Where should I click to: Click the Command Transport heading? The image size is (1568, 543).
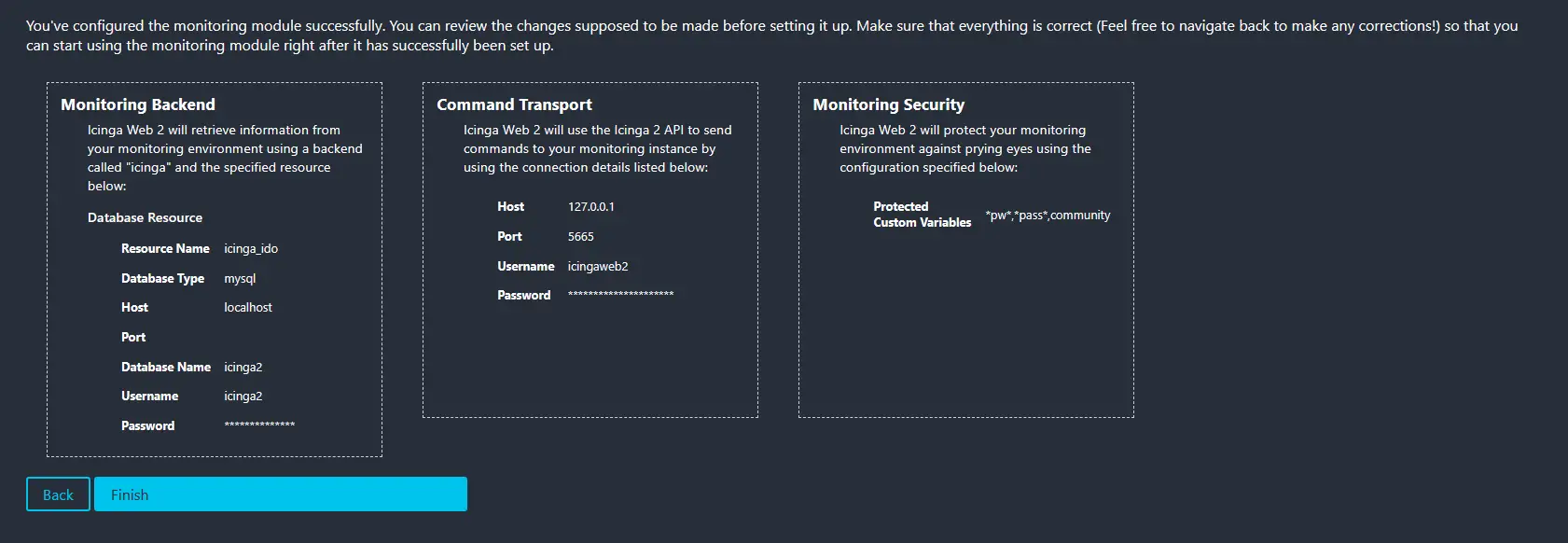[514, 104]
